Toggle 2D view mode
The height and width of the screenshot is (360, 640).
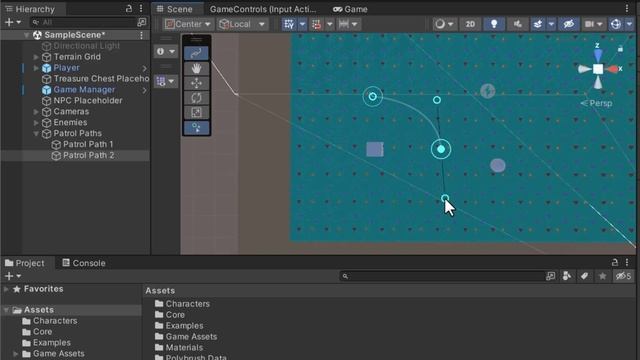tap(470, 24)
